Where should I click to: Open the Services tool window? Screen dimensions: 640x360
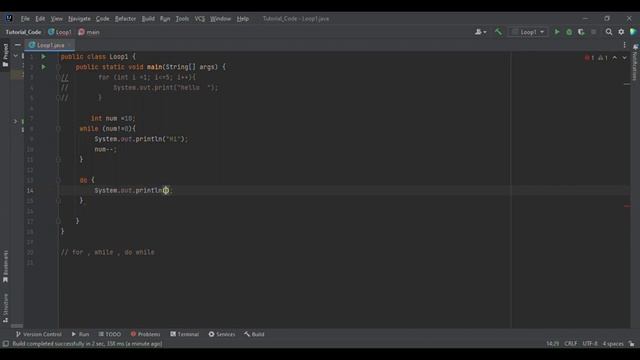pos(222,334)
